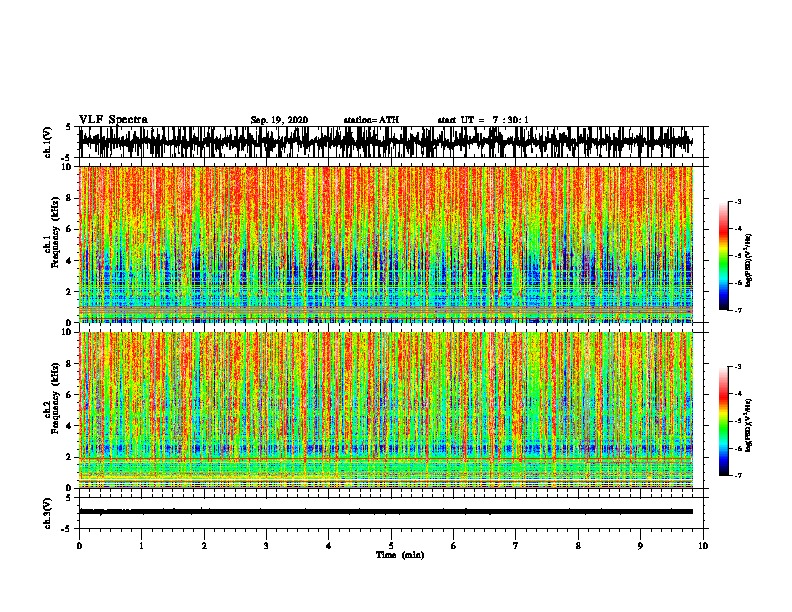Click the ch.2 spectrogram panel
792x612 pixels.
click(x=385, y=410)
